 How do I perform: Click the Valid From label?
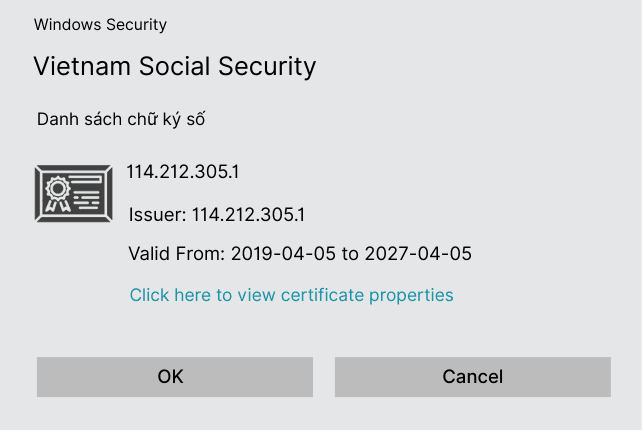(177, 254)
